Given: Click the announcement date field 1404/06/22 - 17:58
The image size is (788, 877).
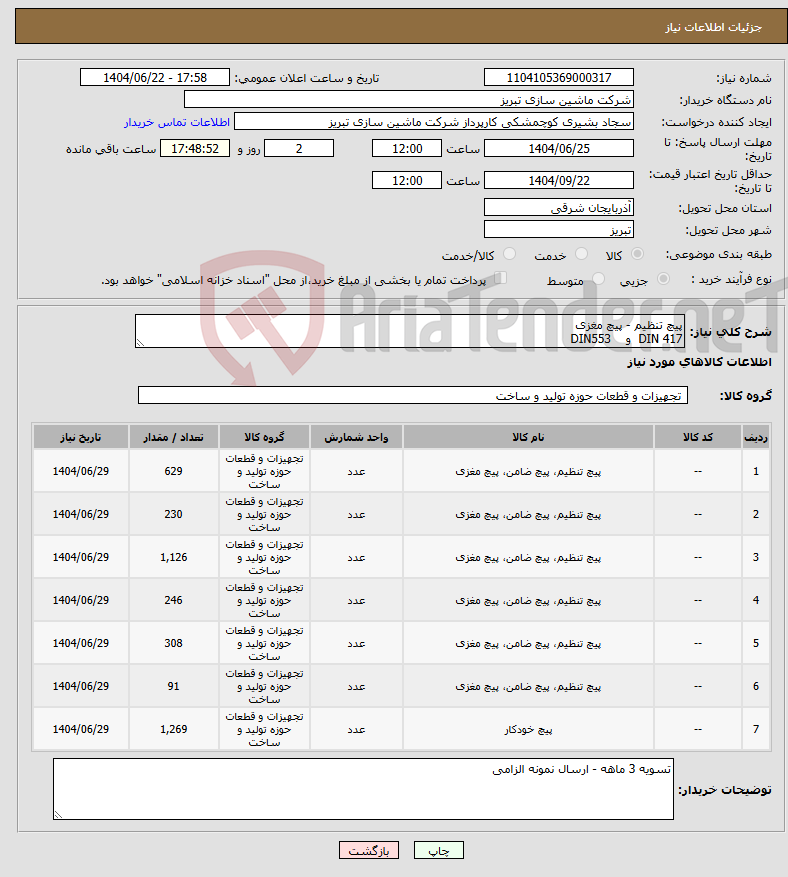Looking at the screenshot, I should 155,78.
